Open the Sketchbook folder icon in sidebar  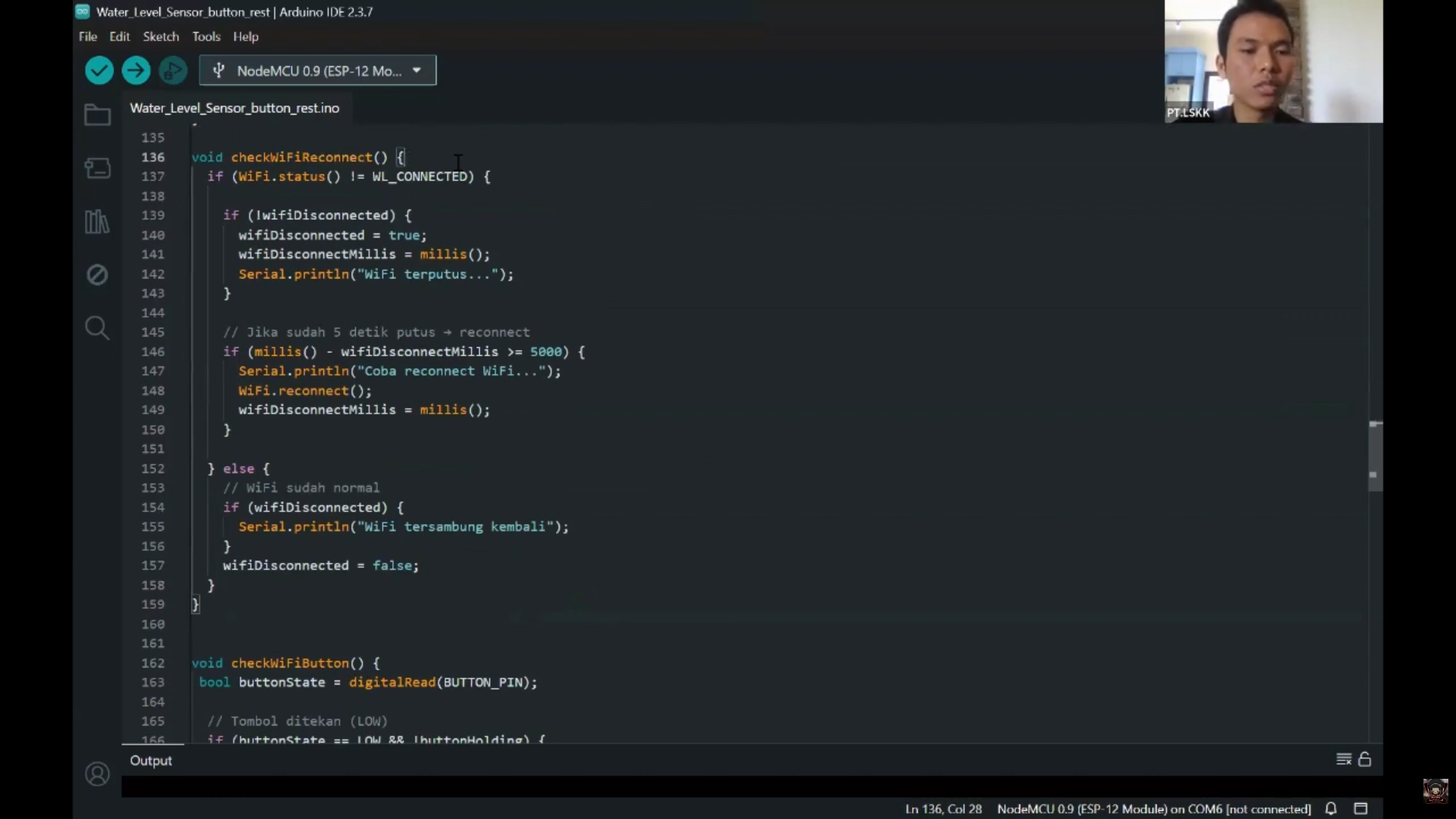tap(97, 115)
